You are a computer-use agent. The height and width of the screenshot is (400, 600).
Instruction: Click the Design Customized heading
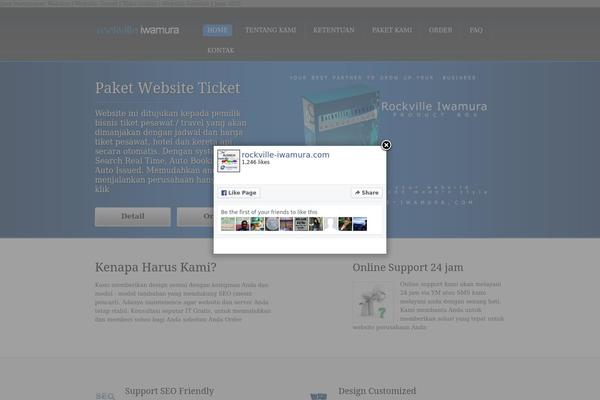[377, 391]
